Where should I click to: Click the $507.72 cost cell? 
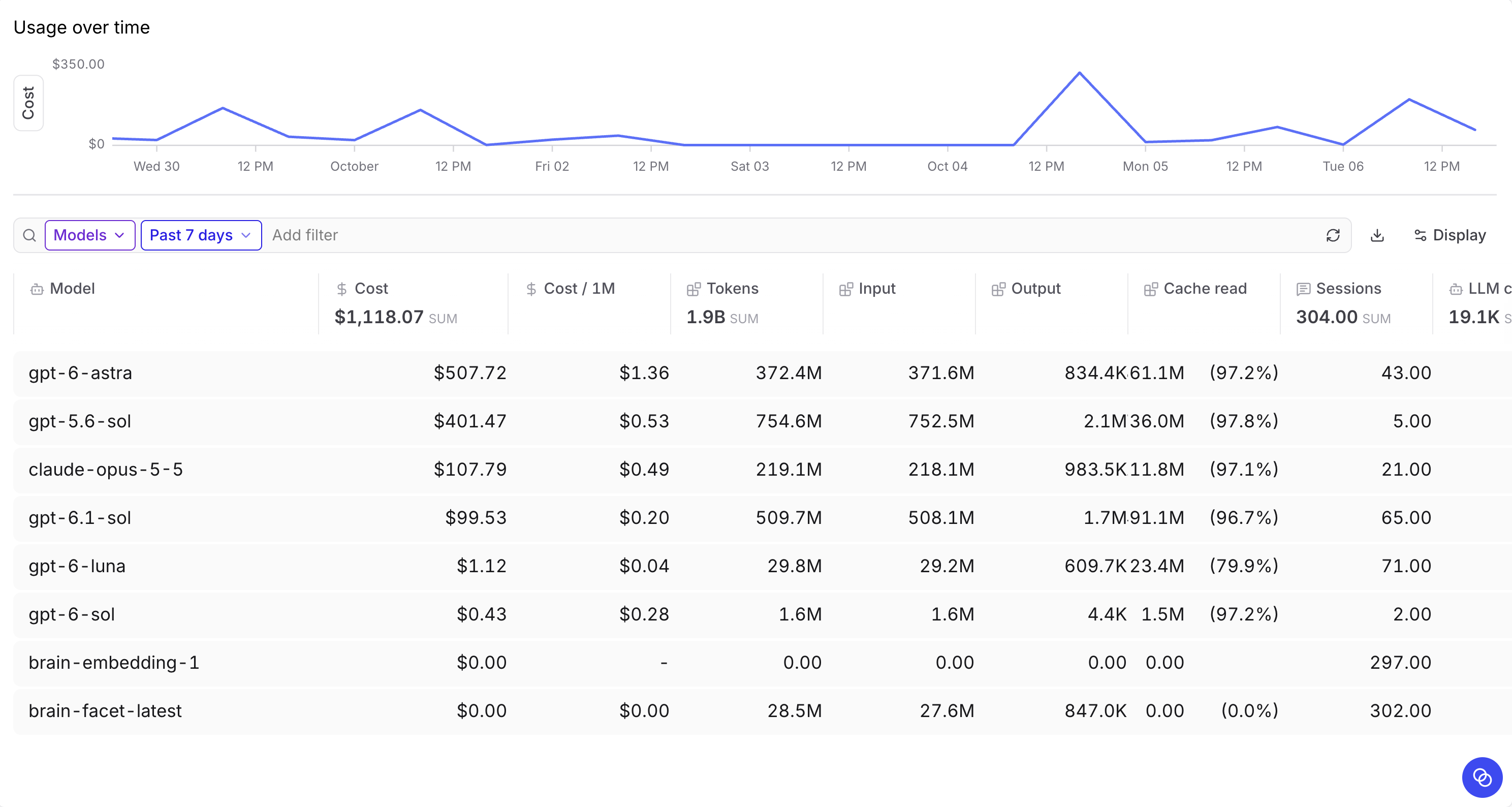click(469, 373)
